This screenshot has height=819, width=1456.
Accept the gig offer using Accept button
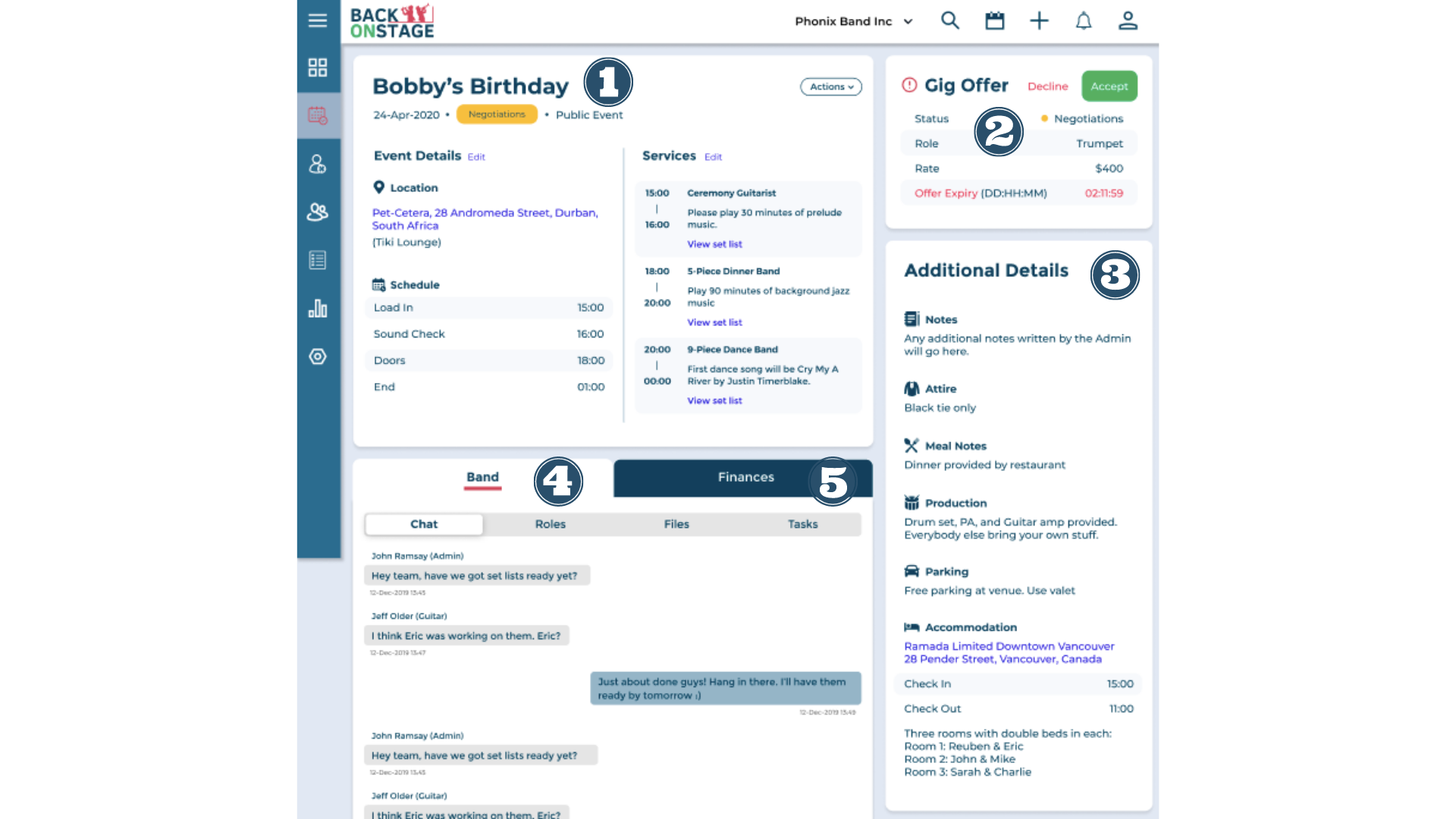click(1109, 86)
